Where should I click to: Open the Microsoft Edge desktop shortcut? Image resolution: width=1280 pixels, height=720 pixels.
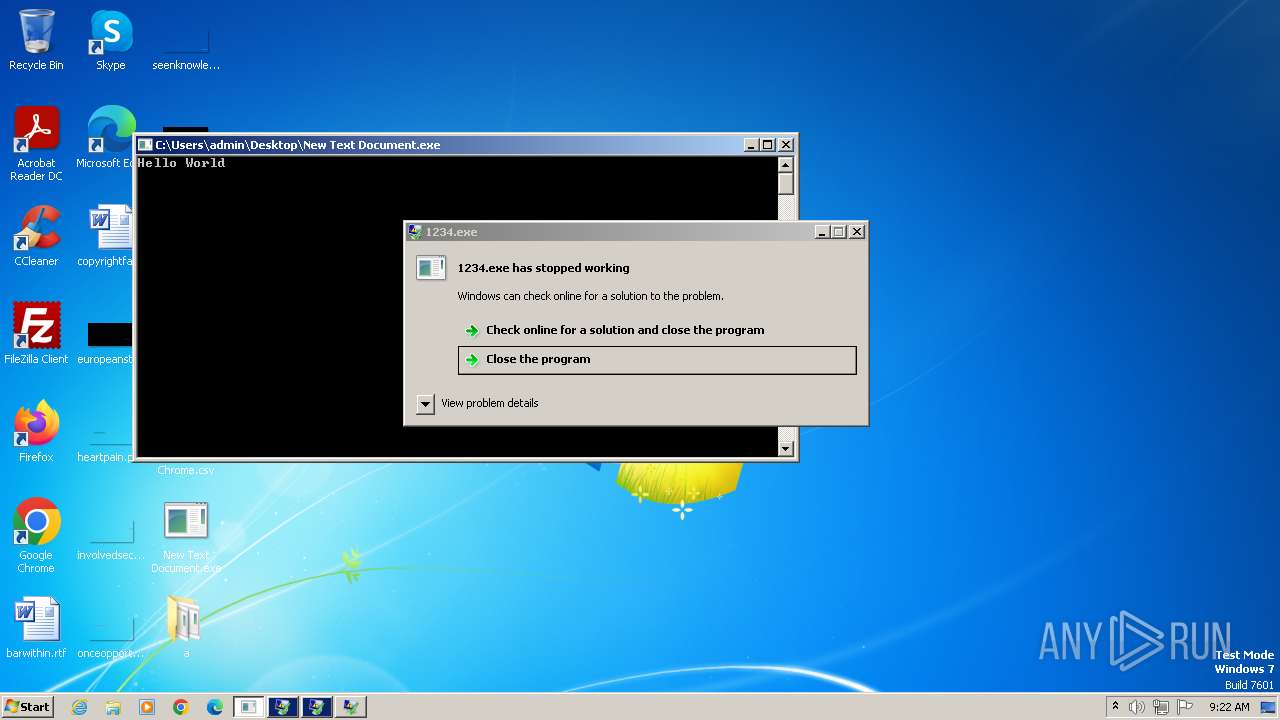110,138
